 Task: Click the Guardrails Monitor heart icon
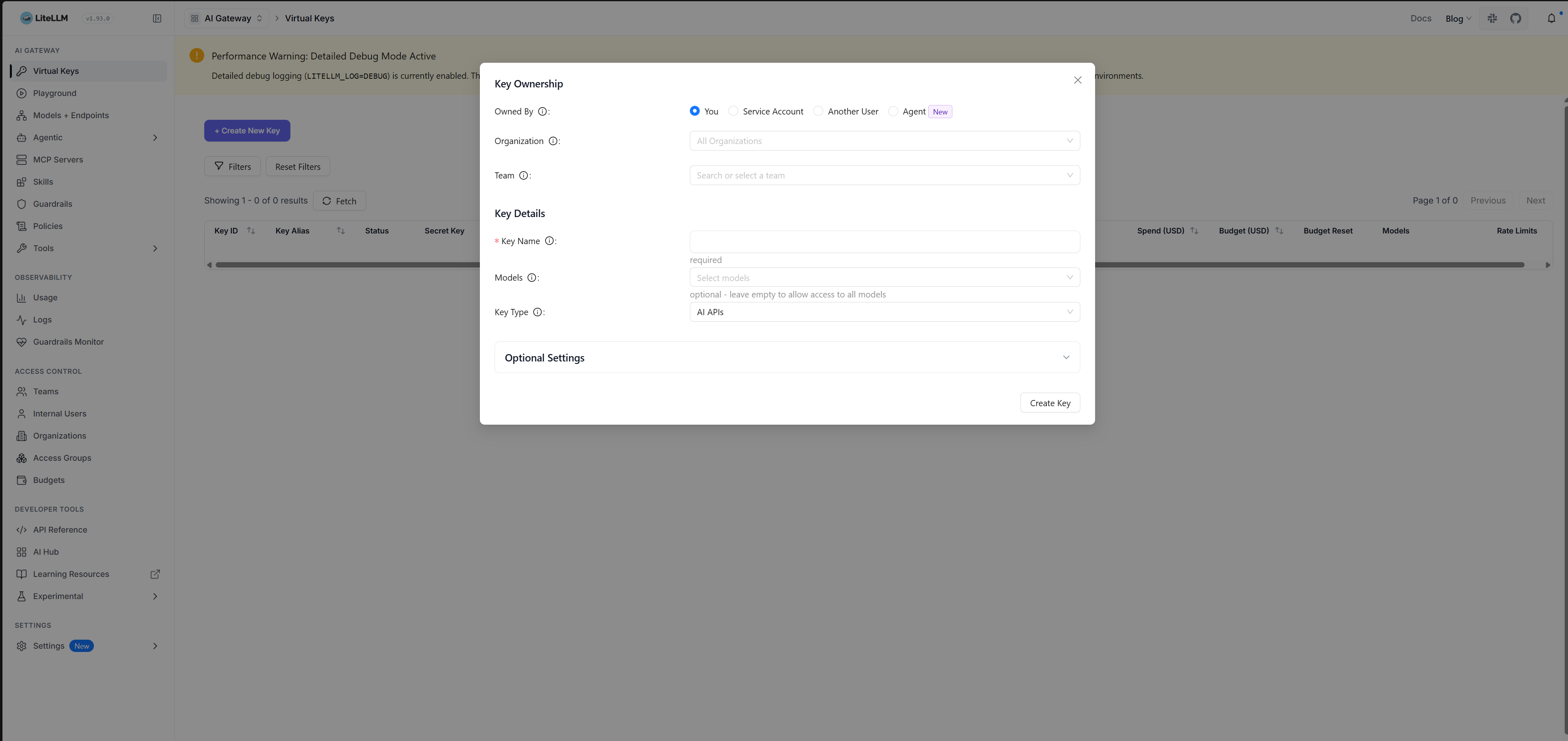pos(21,342)
